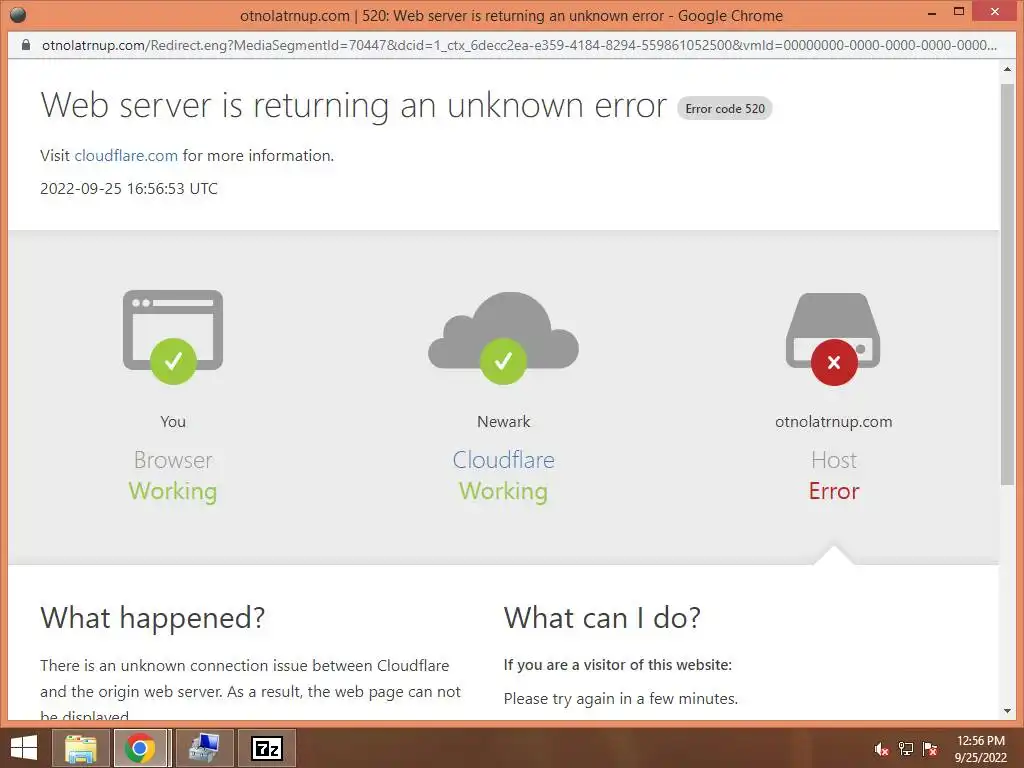Click the scrollbar up arrow
The height and width of the screenshot is (768, 1024).
point(1007,69)
